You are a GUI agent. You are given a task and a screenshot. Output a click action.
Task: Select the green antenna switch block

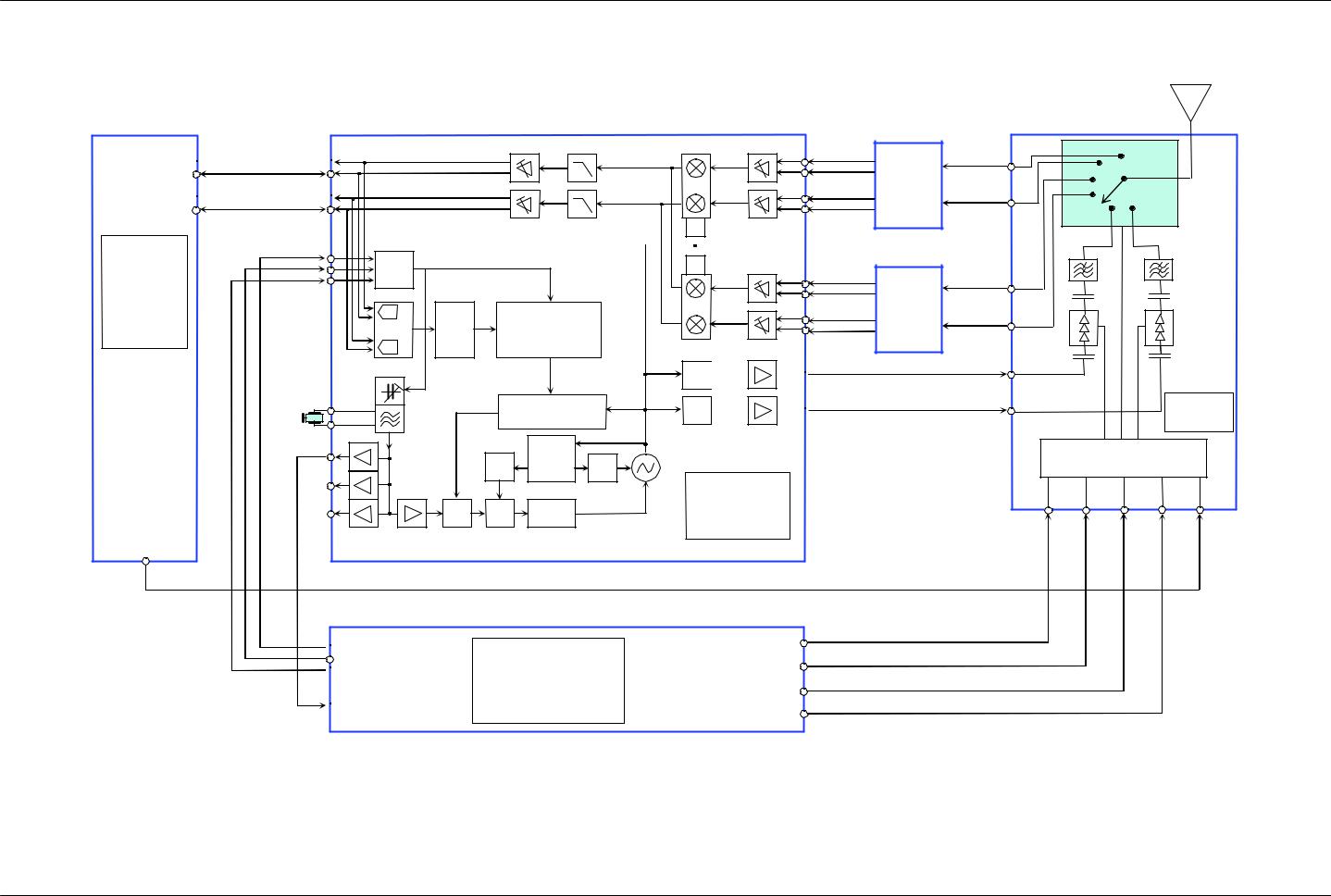[1120, 183]
